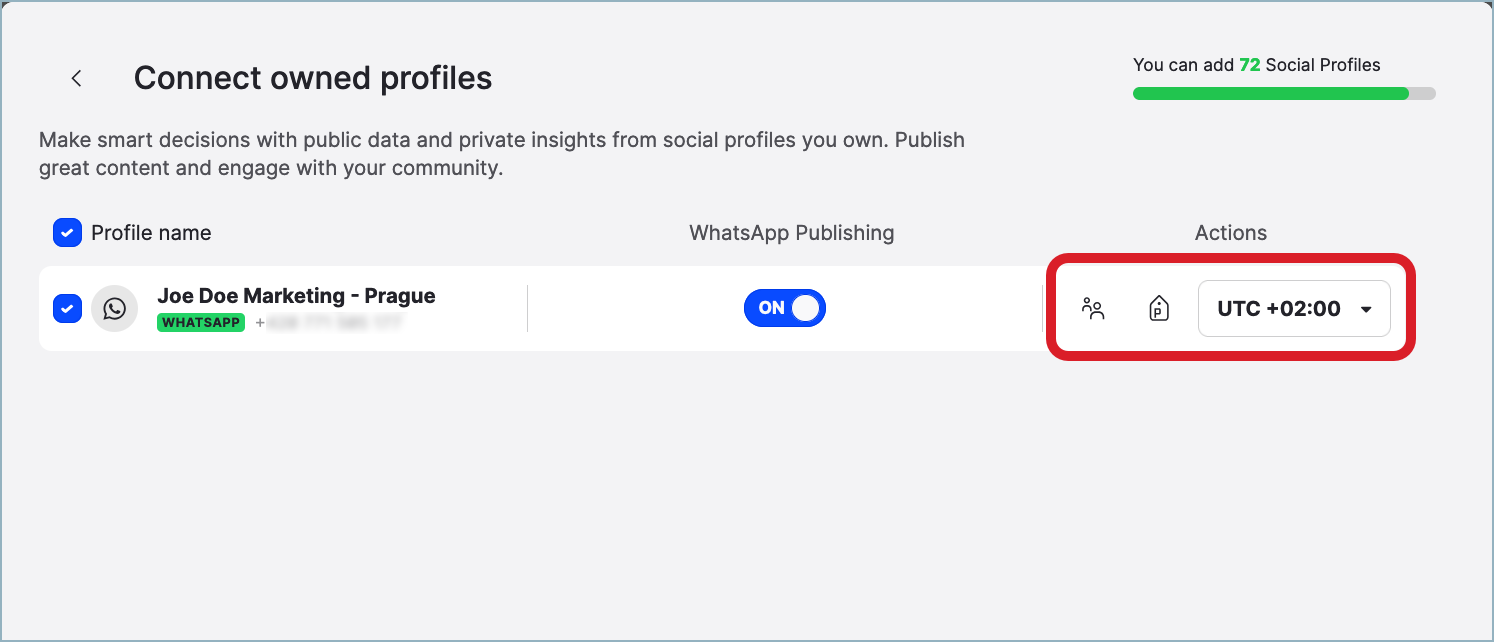Click the green social profiles progress bar
Image resolution: width=1494 pixels, height=642 pixels.
[x=1270, y=94]
